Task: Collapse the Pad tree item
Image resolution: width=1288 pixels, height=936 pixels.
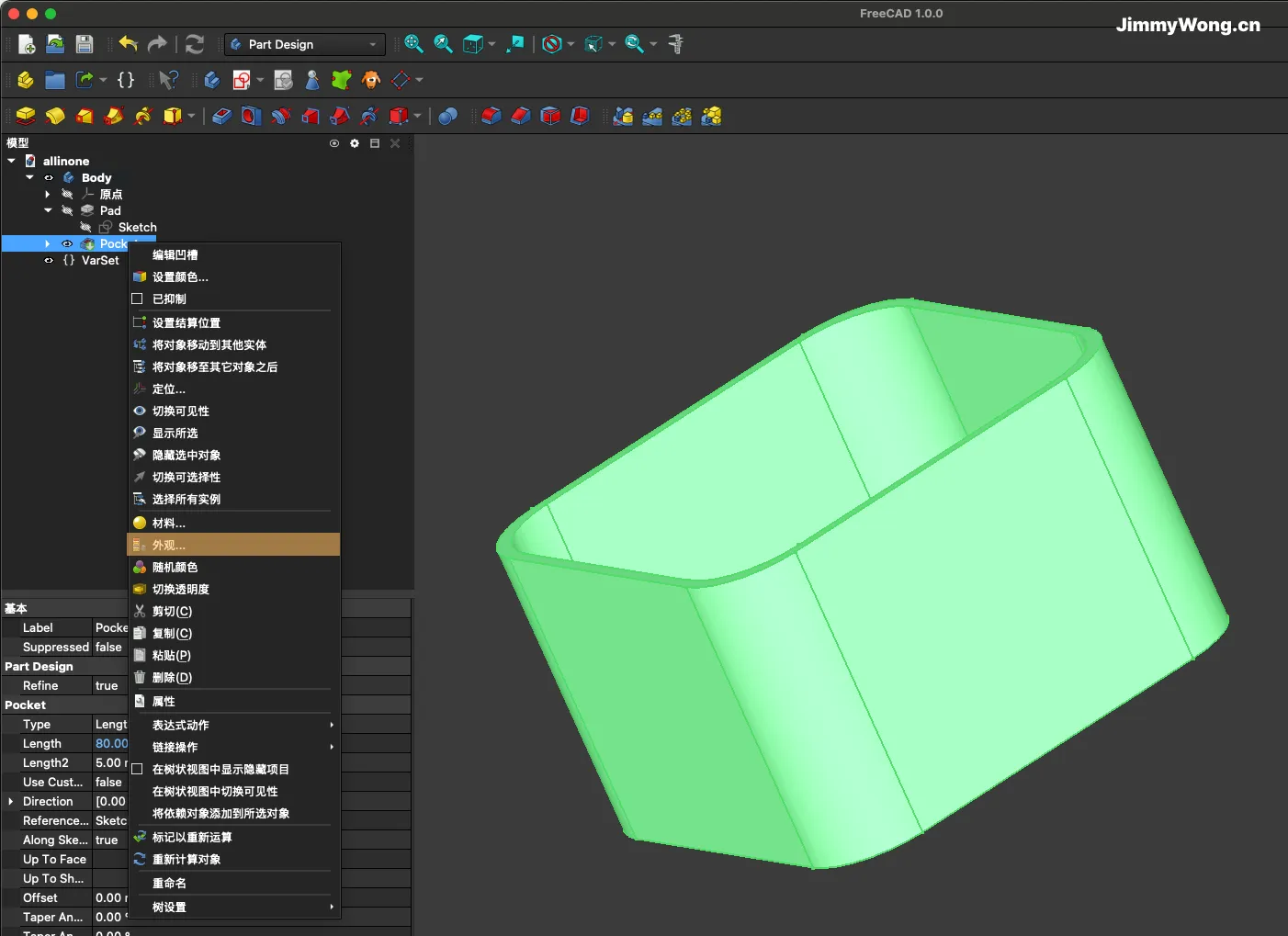Action: pos(48,210)
